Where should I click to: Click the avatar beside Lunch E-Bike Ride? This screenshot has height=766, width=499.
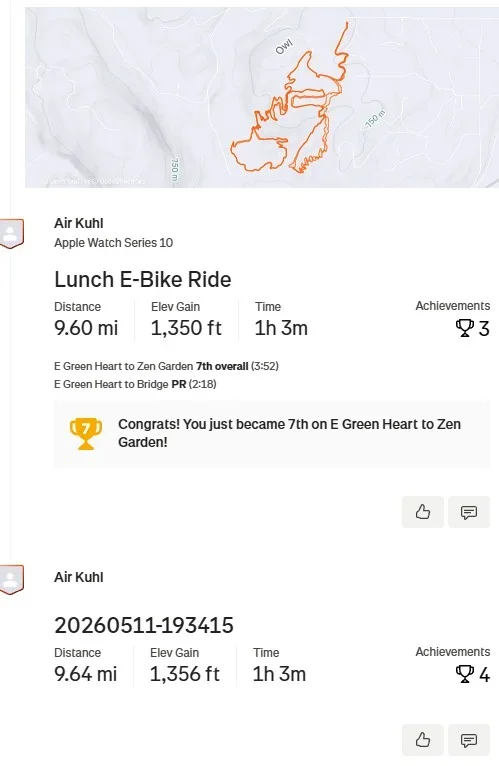(12, 234)
